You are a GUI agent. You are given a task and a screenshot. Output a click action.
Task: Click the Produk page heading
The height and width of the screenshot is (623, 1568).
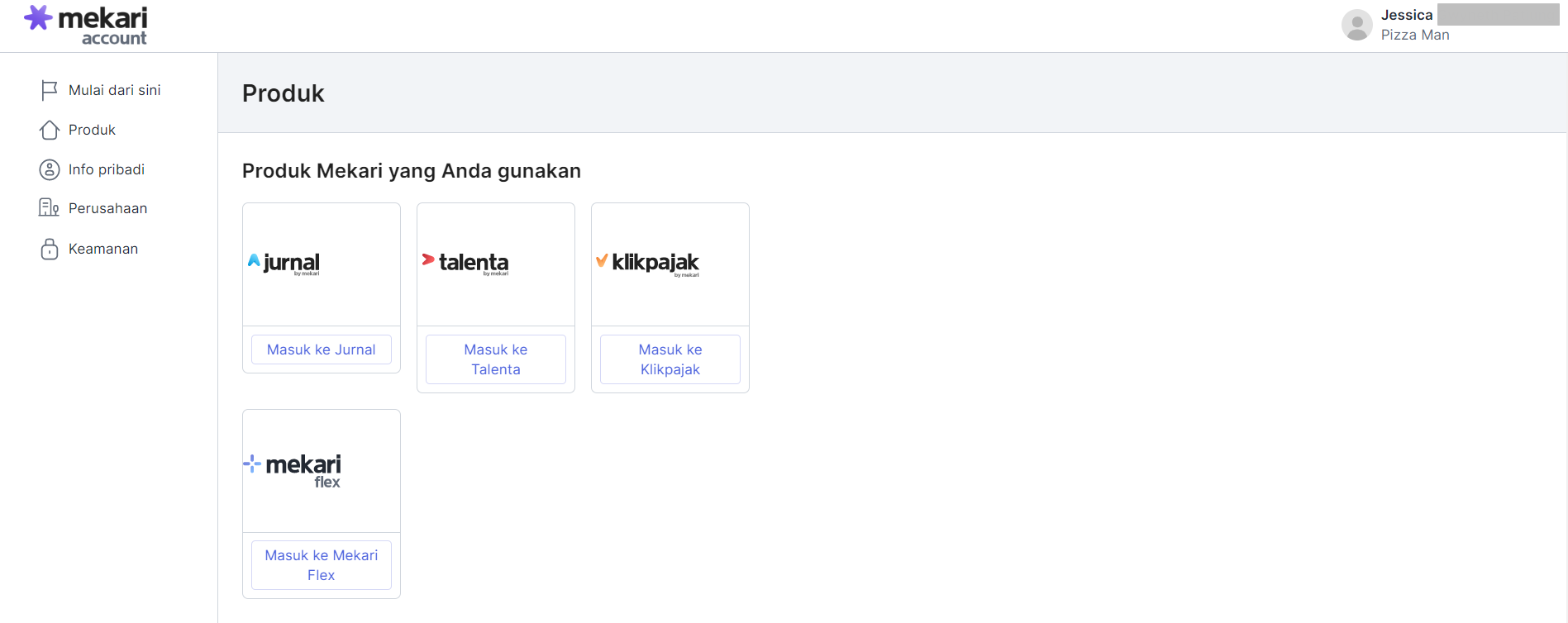[284, 93]
